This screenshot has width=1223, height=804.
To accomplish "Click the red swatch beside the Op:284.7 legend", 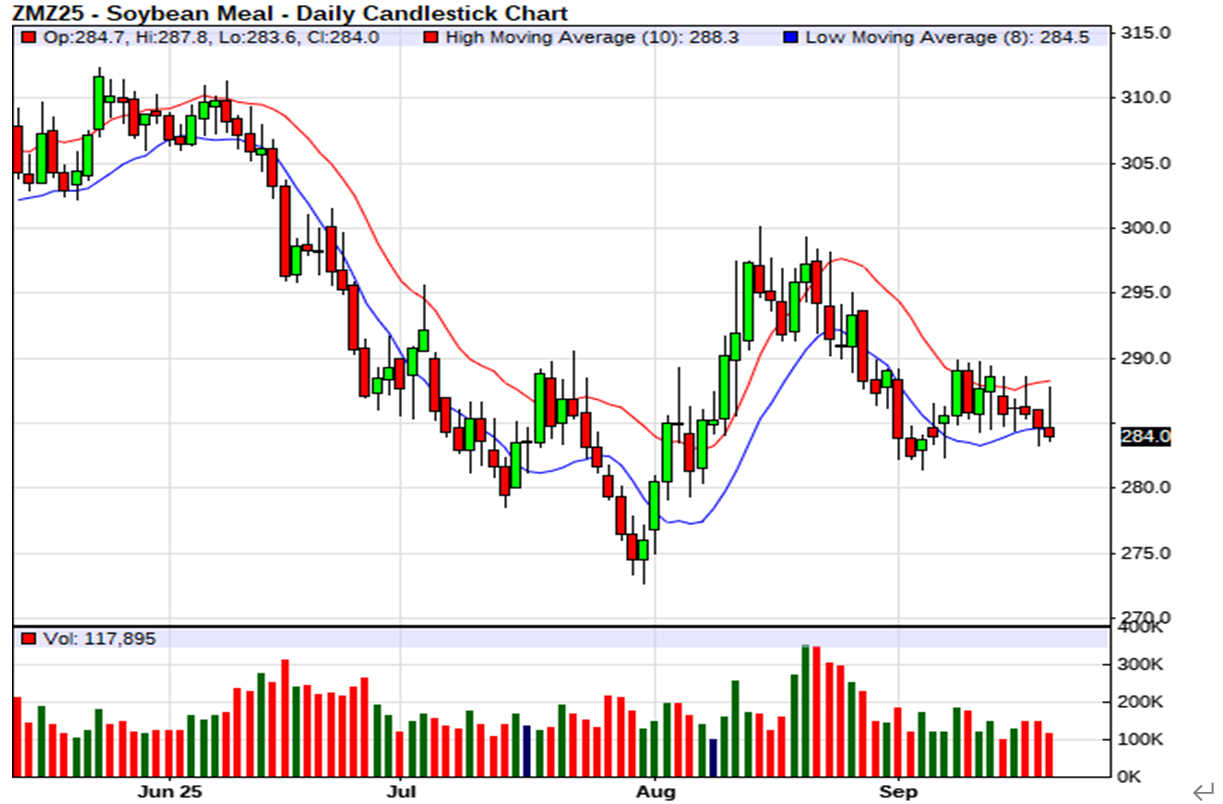I will click(28, 37).
